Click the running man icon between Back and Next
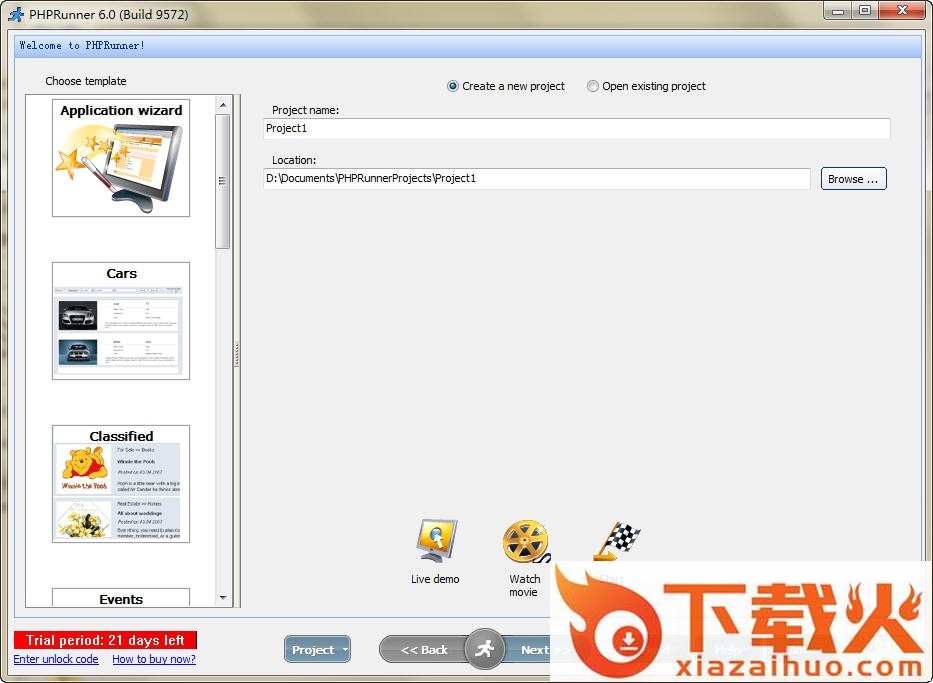 (484, 649)
